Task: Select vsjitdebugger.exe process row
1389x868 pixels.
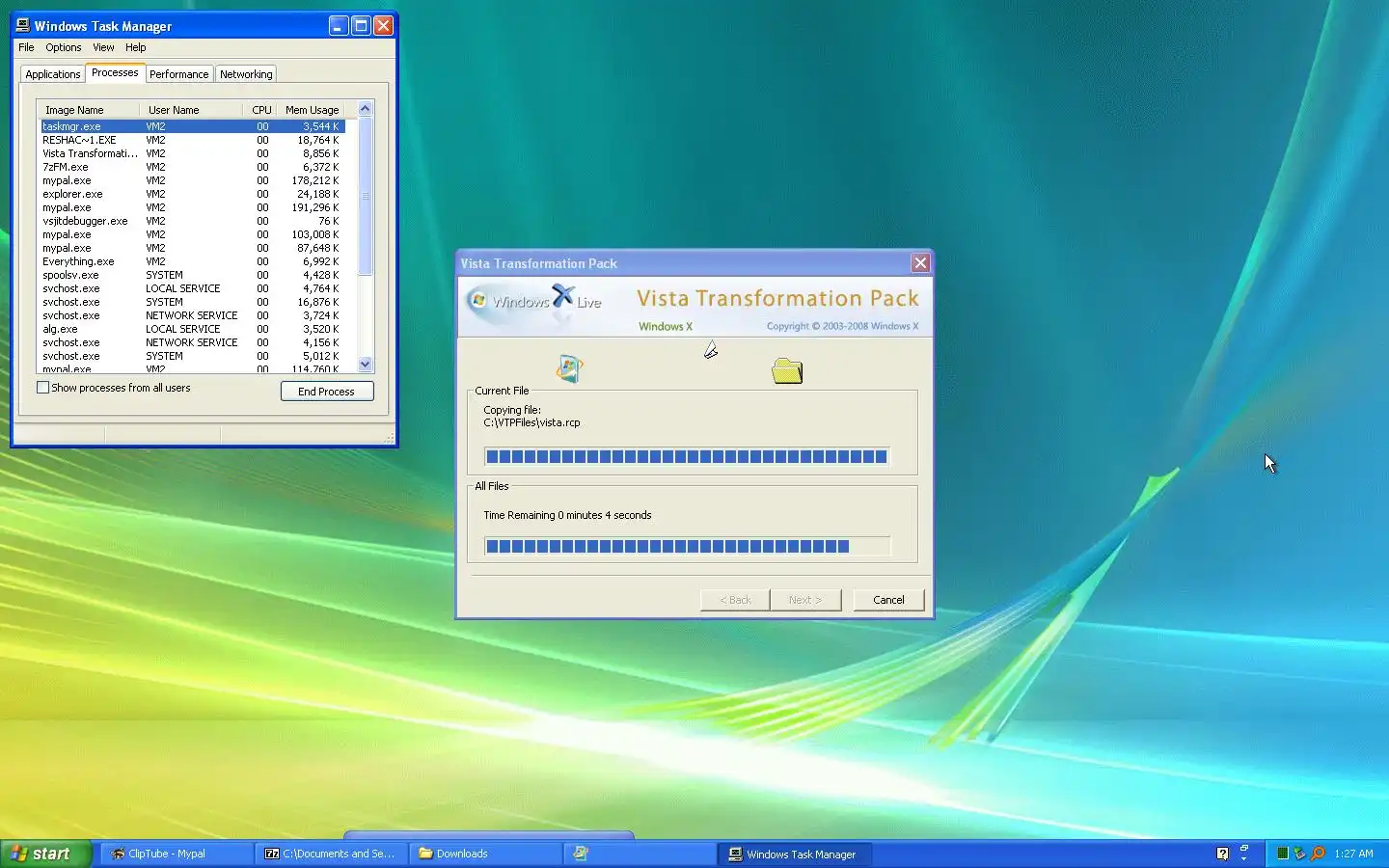Action: point(192,221)
